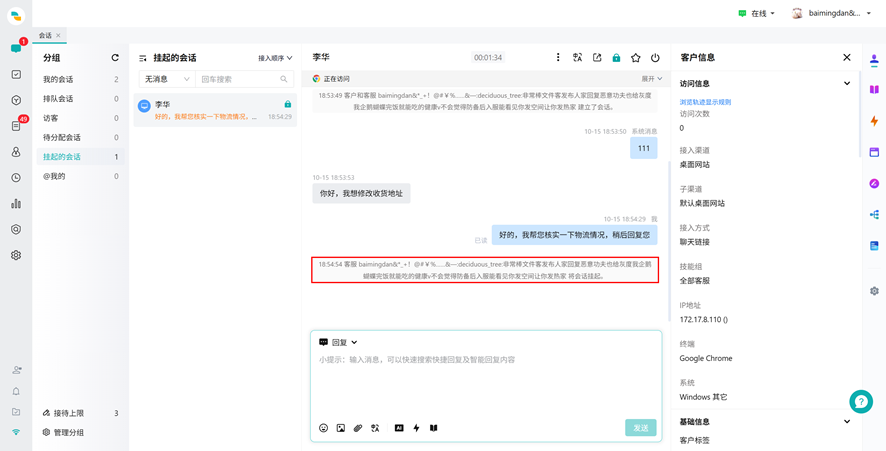
Task: Click the translate icon in reply toolbar
Action: tap(375, 428)
